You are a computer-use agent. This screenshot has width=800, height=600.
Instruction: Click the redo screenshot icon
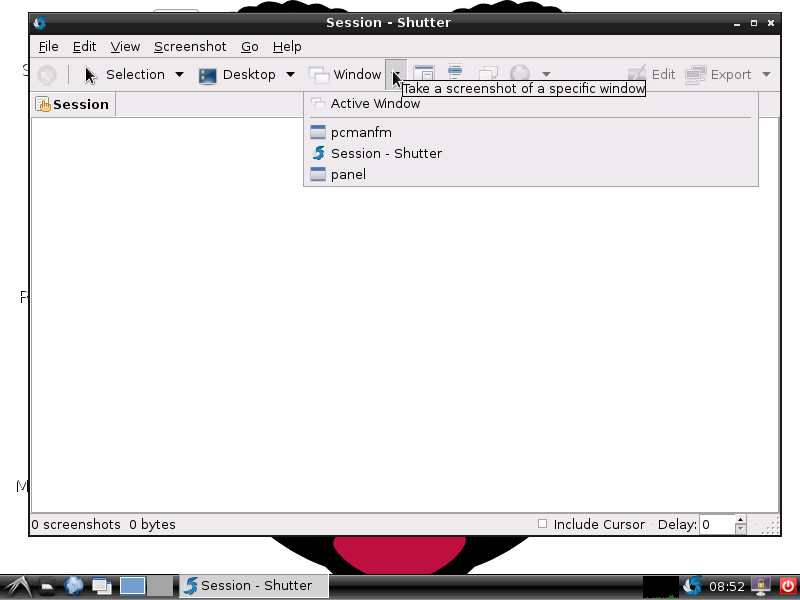pos(47,75)
